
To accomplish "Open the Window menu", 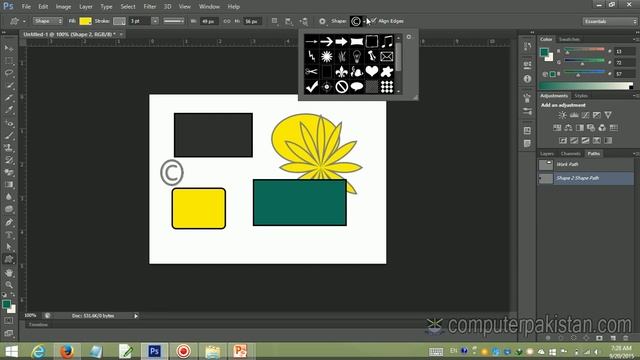I will pos(209,7).
